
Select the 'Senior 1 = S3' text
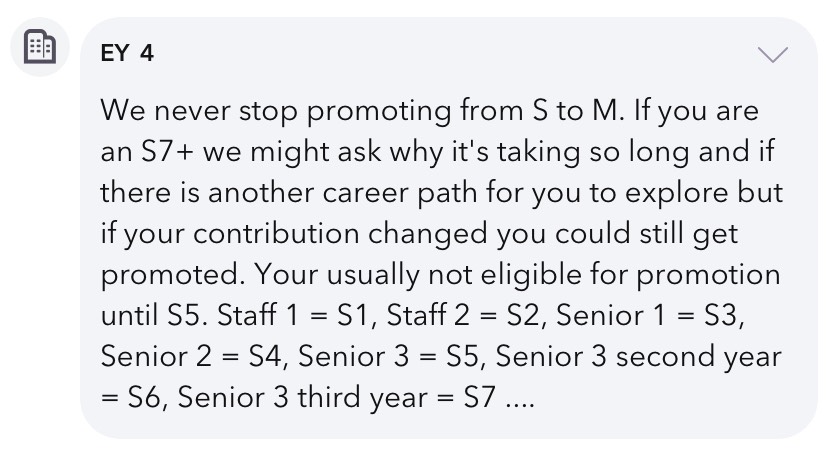tap(647, 316)
